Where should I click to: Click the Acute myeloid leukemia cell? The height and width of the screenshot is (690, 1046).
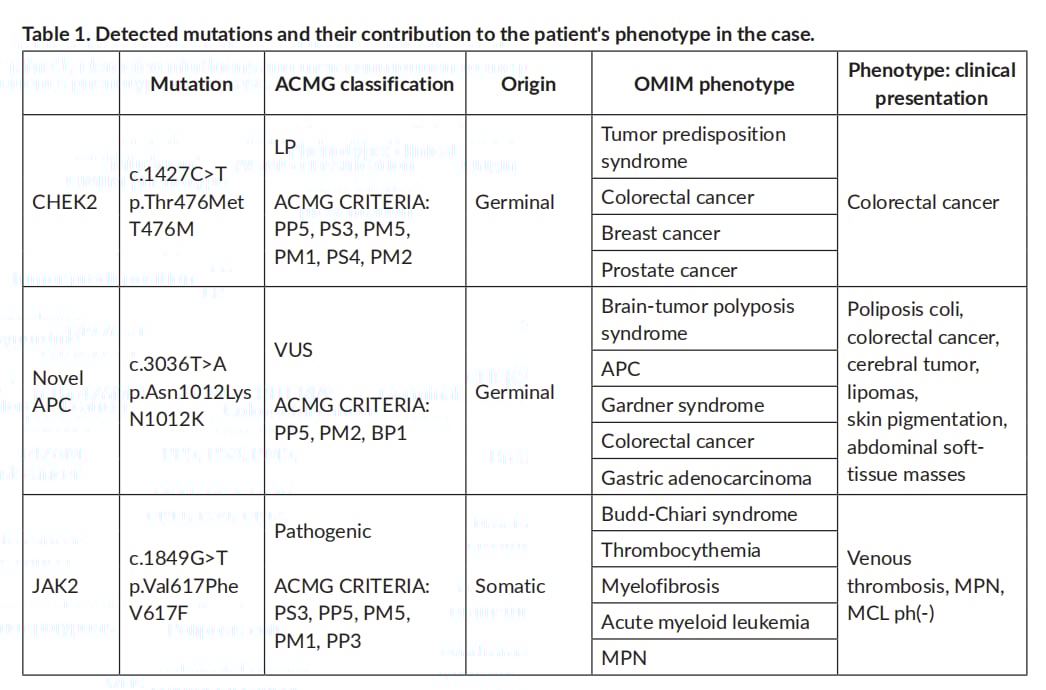705,622
